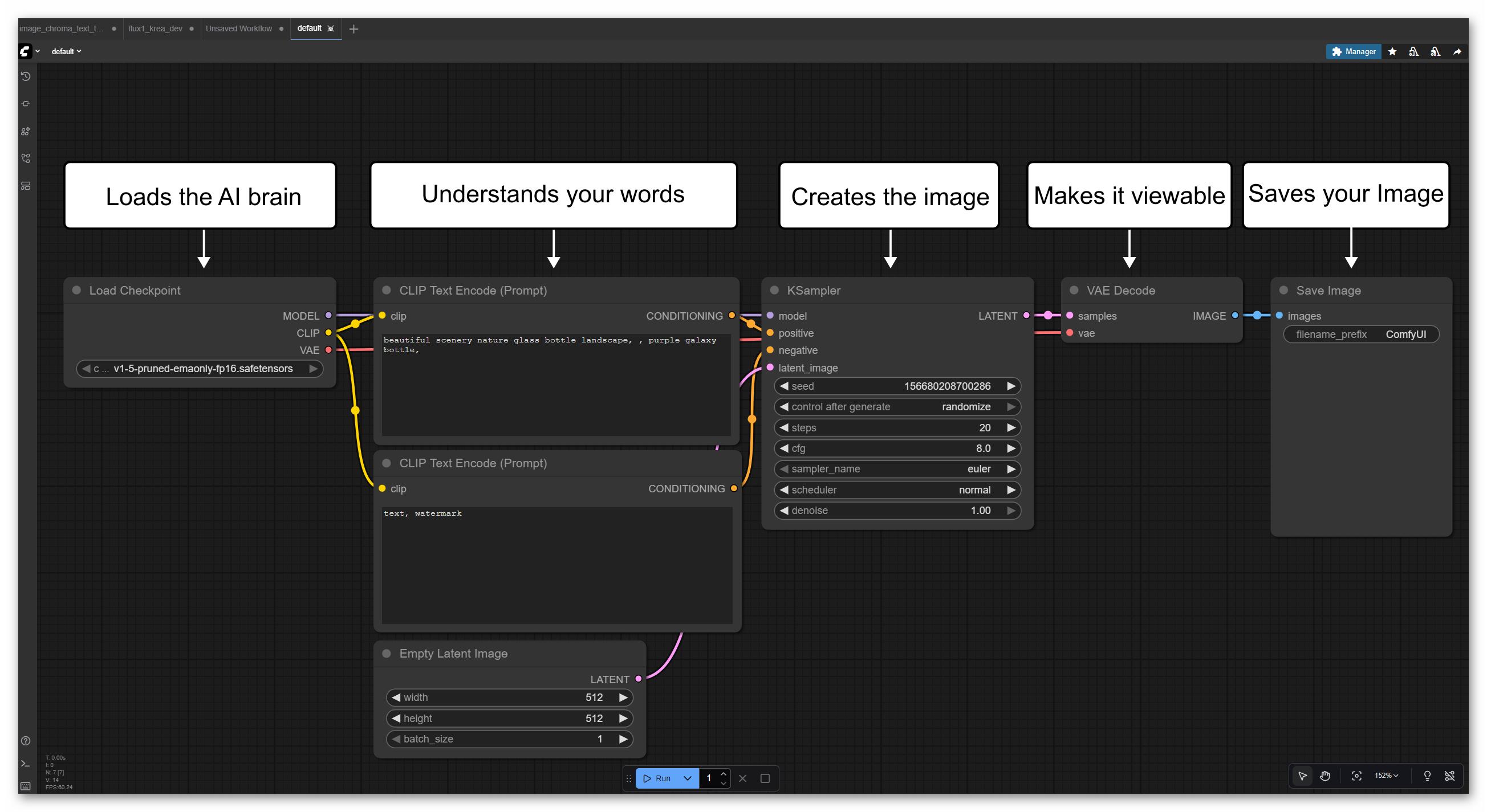The height and width of the screenshot is (812, 1487).
Task: Activate the hand pan tool
Action: (x=1325, y=776)
